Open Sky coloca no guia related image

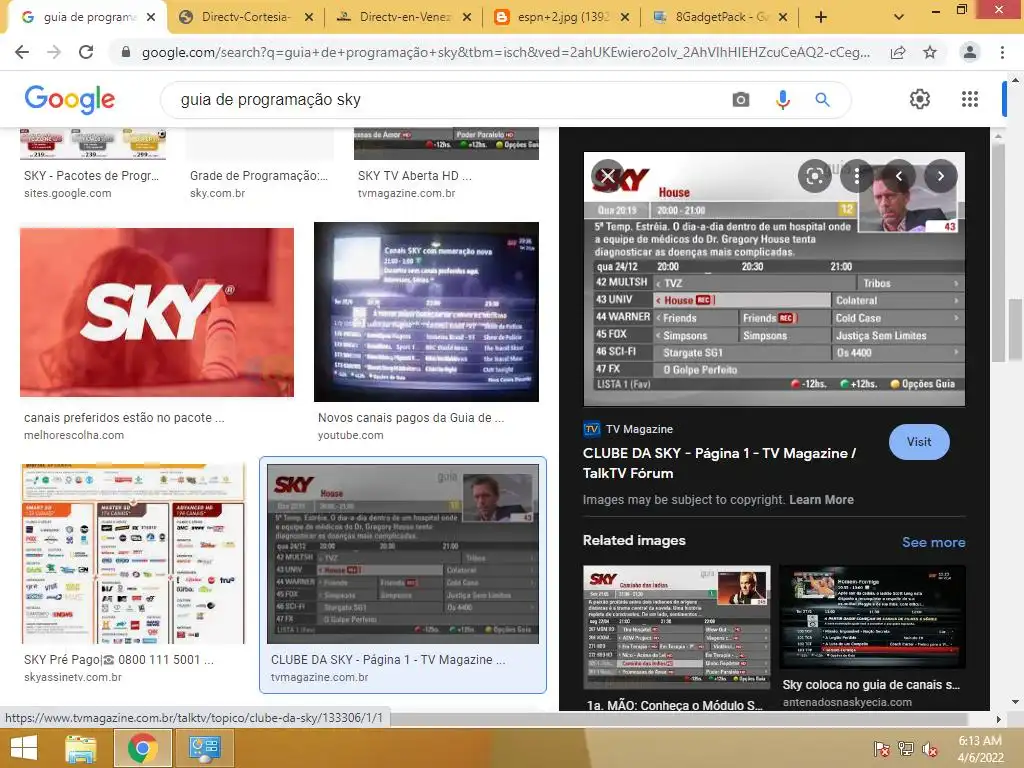pos(872,618)
